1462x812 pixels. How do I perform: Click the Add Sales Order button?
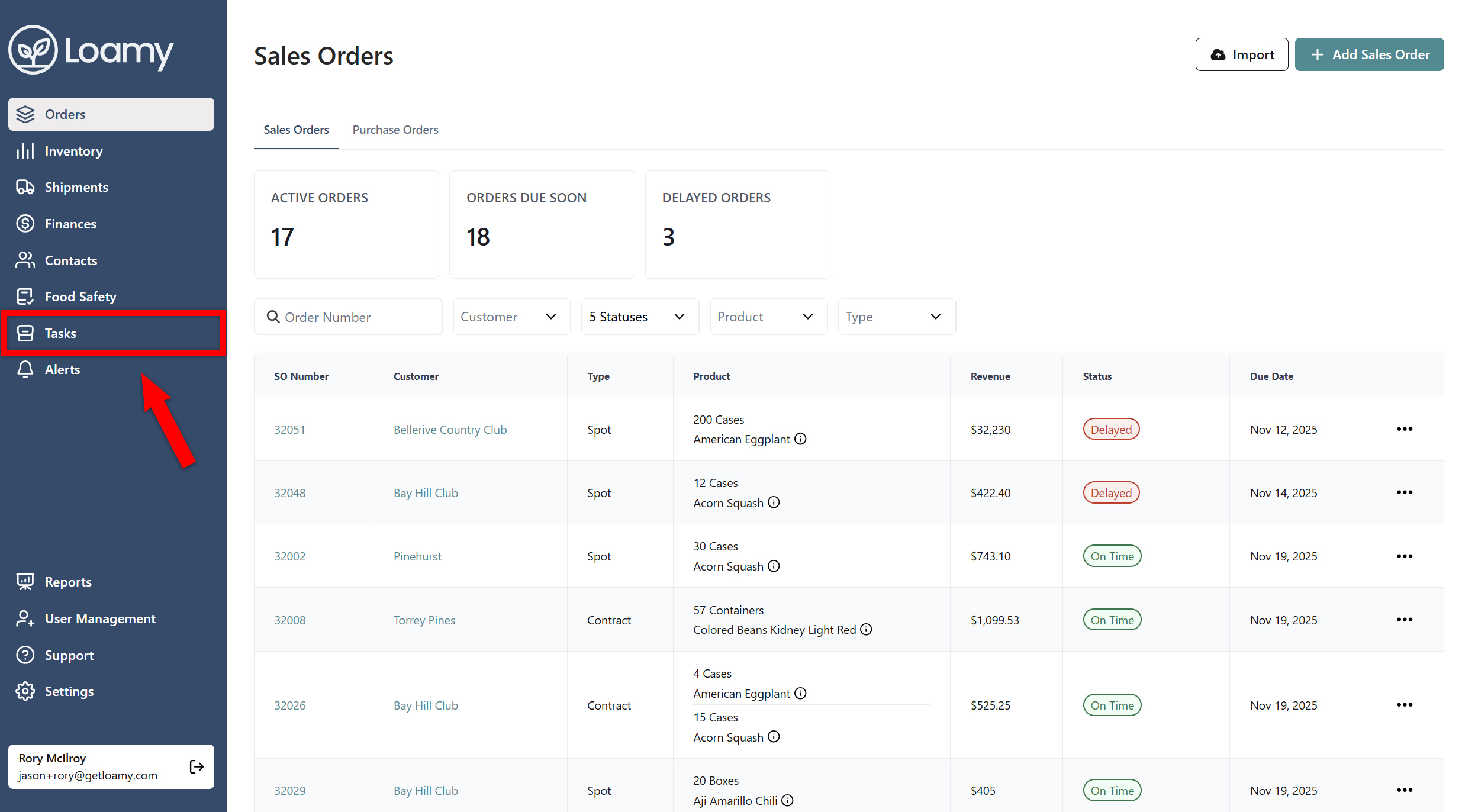(x=1369, y=54)
